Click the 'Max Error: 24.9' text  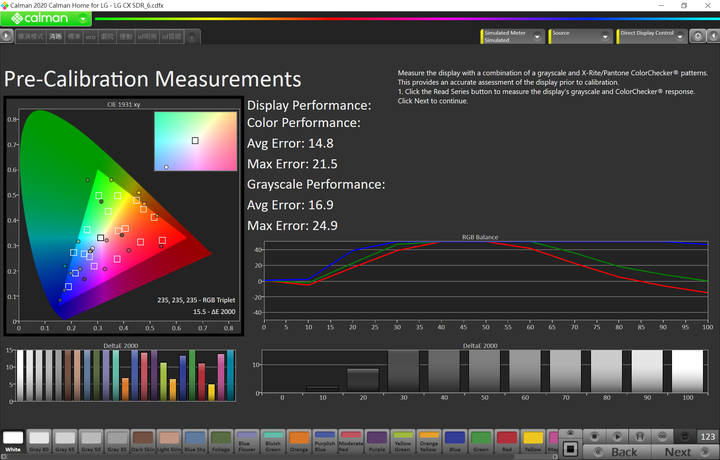(292, 226)
